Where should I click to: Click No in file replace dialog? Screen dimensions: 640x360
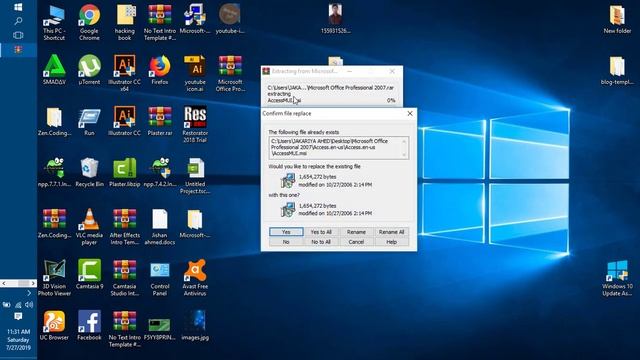286,242
